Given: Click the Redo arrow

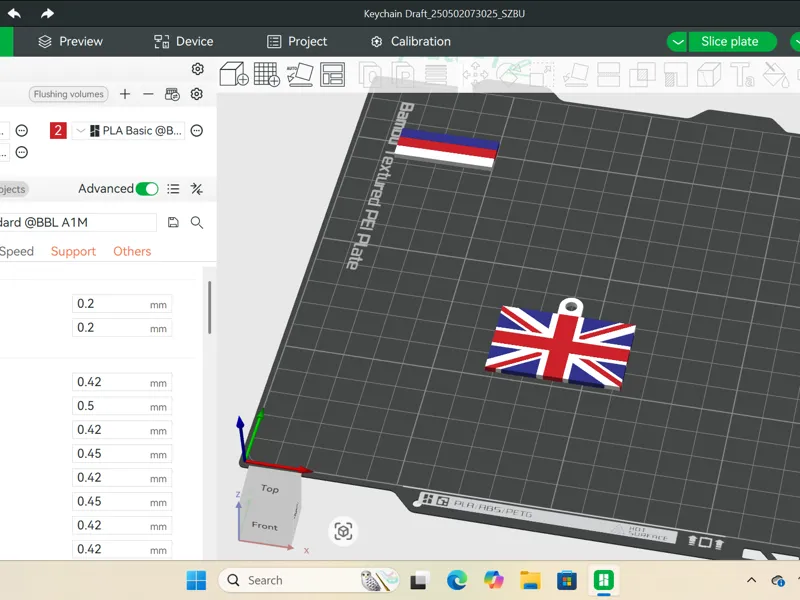Looking at the screenshot, I should pyautogui.click(x=47, y=13).
